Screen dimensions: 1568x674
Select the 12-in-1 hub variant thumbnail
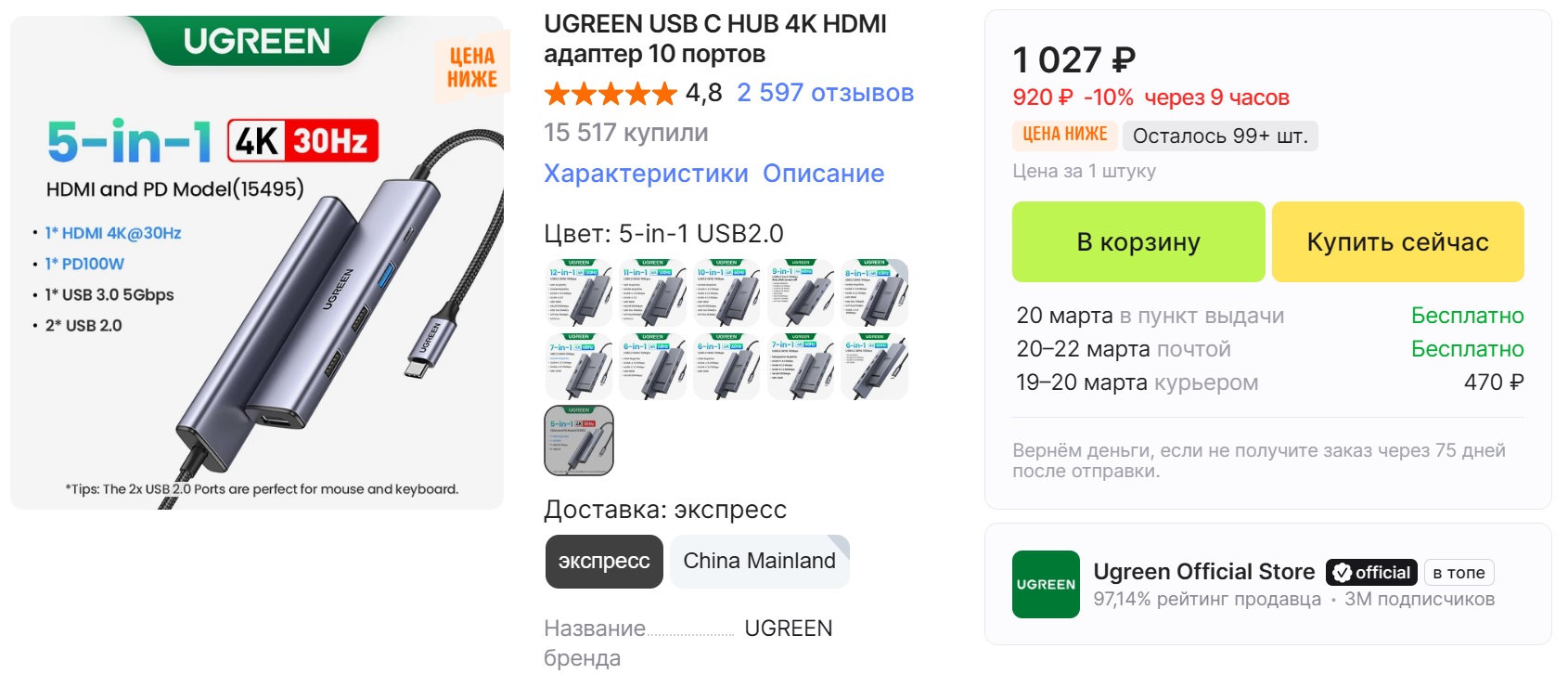coord(579,292)
